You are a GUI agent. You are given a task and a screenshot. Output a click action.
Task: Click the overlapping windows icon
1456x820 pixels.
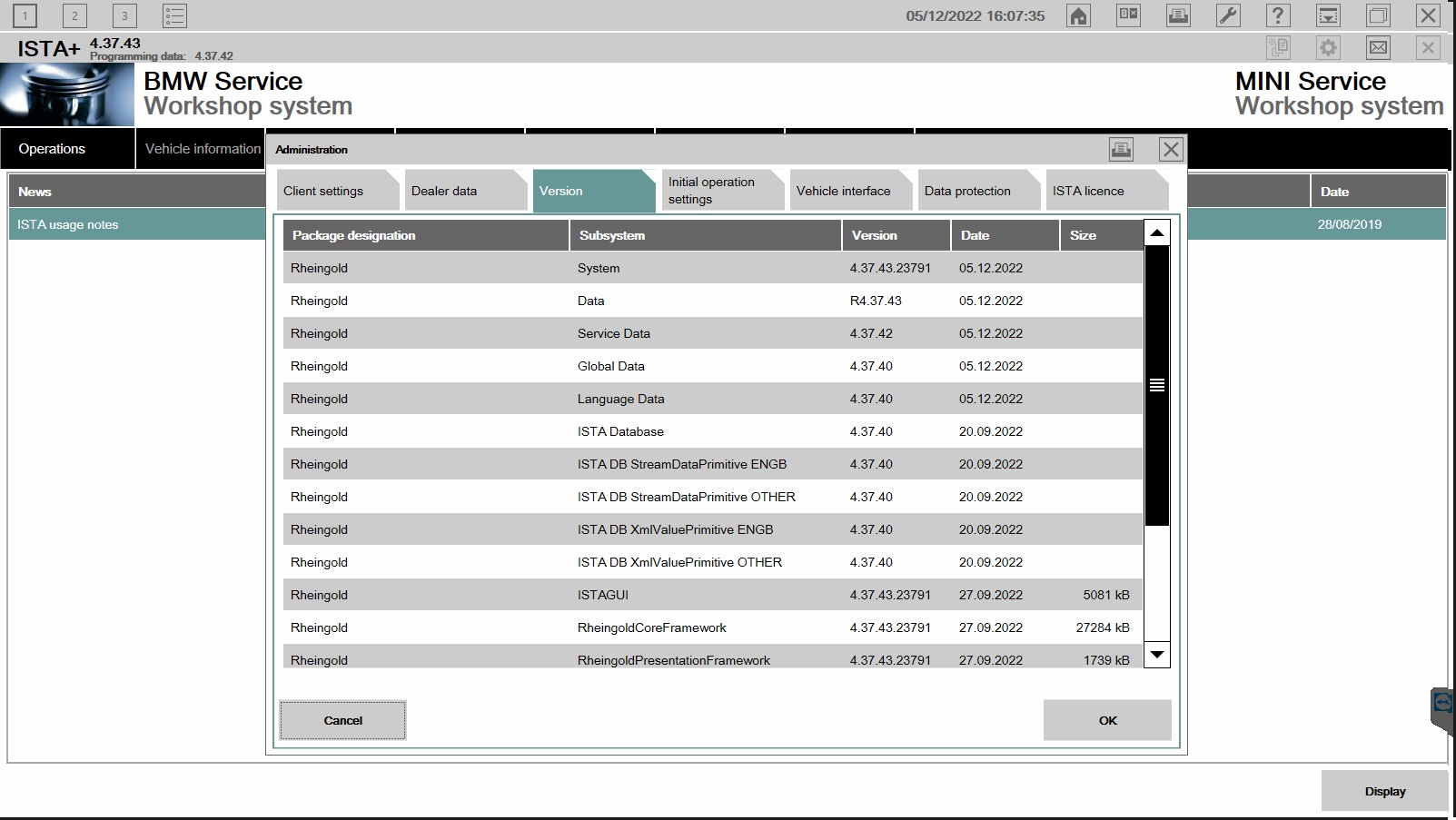click(x=1378, y=15)
